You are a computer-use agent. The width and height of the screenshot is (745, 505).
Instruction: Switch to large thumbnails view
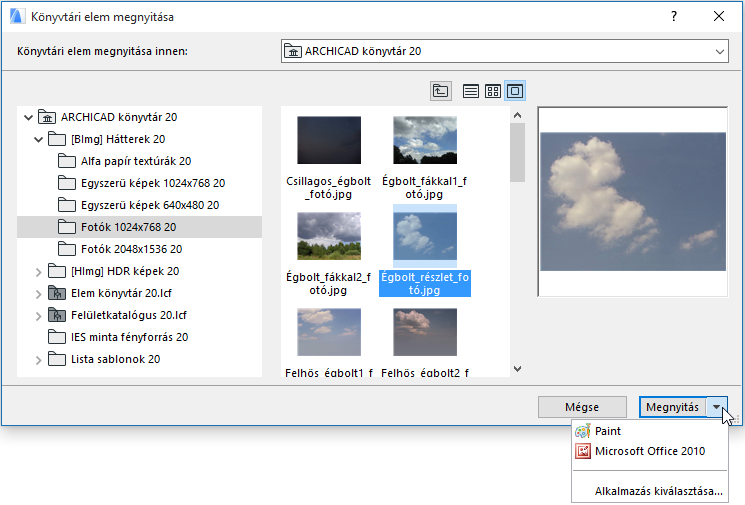(515, 91)
